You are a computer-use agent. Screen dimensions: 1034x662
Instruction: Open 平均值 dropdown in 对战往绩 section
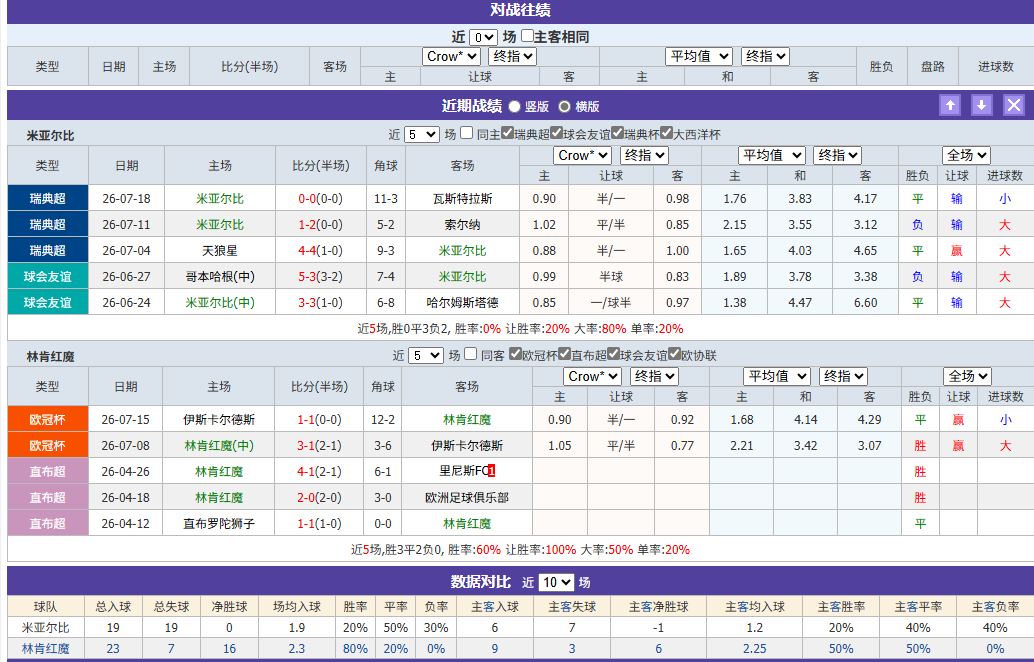click(699, 57)
